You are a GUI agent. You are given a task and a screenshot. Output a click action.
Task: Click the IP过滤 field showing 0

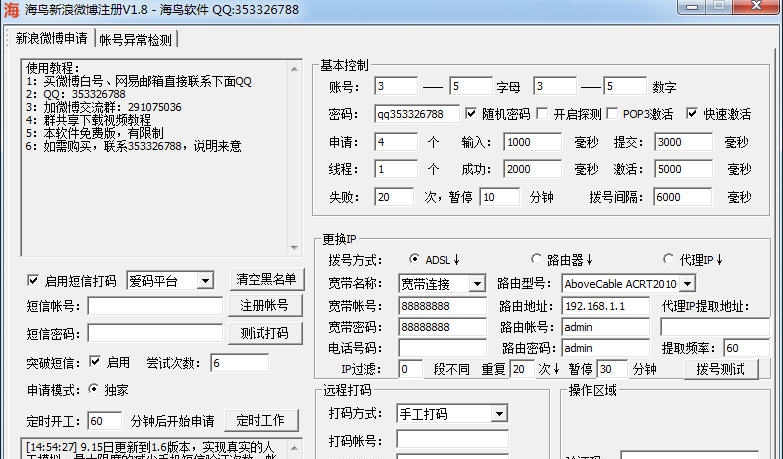click(410, 369)
